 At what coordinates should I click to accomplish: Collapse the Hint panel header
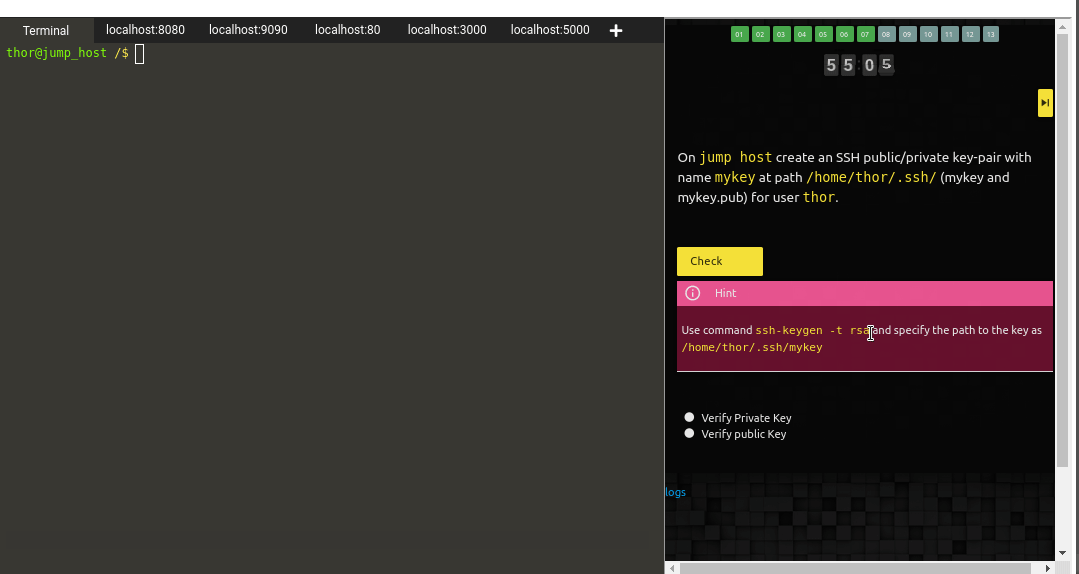coord(865,293)
